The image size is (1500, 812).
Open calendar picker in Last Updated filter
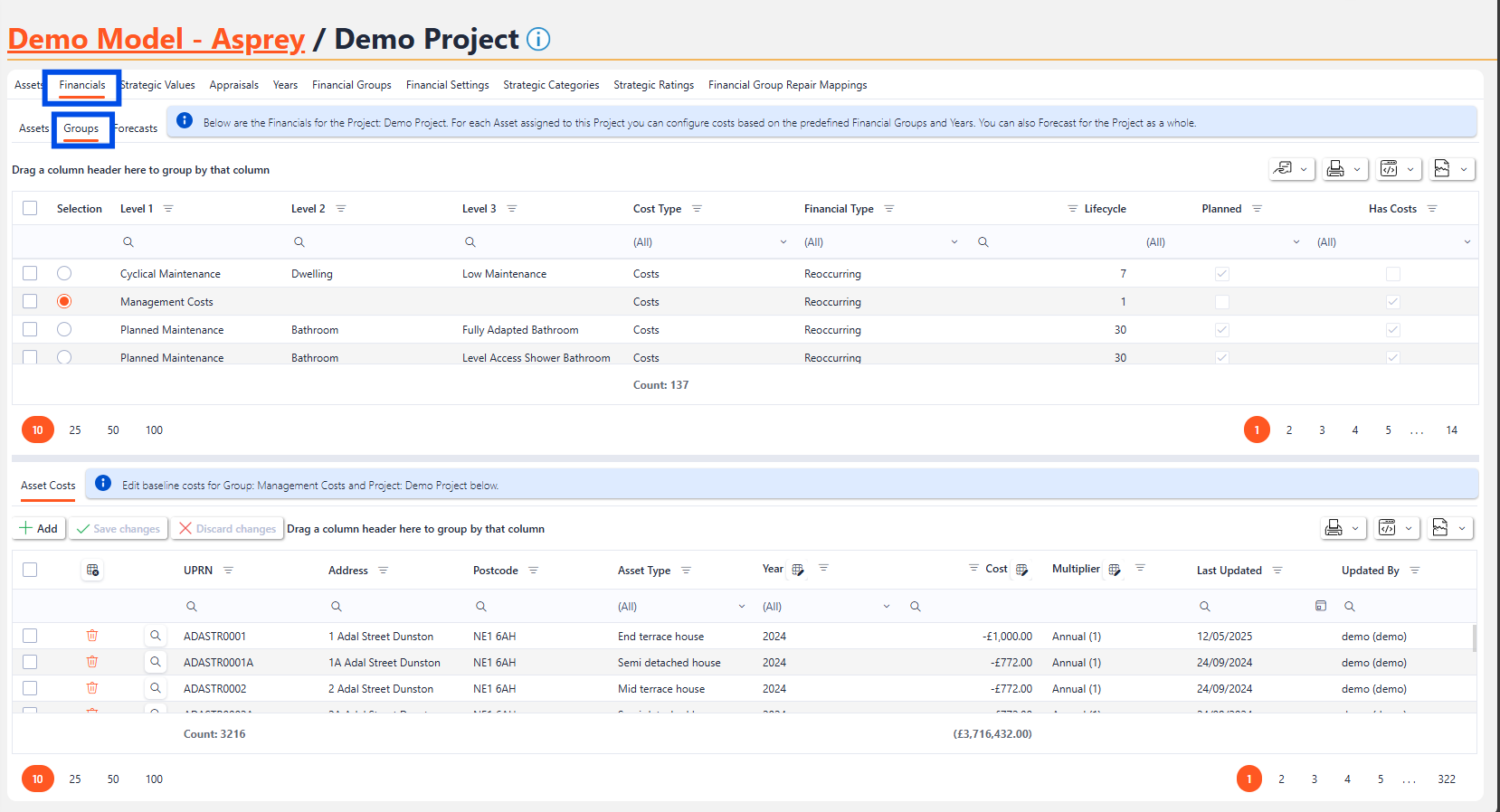point(1320,606)
